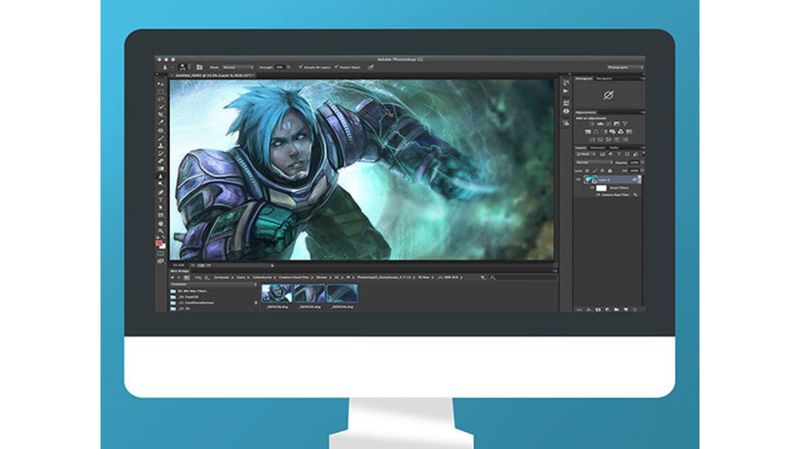Open the Brush panel toggle in options bar
Viewport: 800px width, 449px height.
pyautogui.click(x=199, y=67)
